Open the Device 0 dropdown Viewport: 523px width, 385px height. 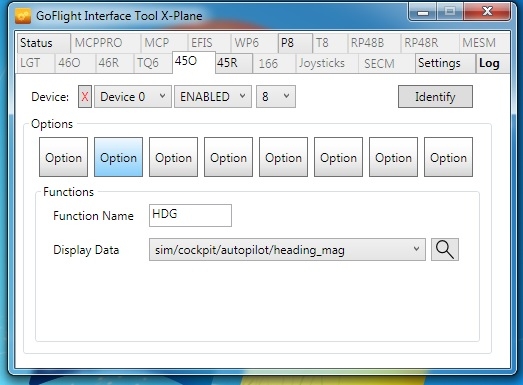(133, 97)
